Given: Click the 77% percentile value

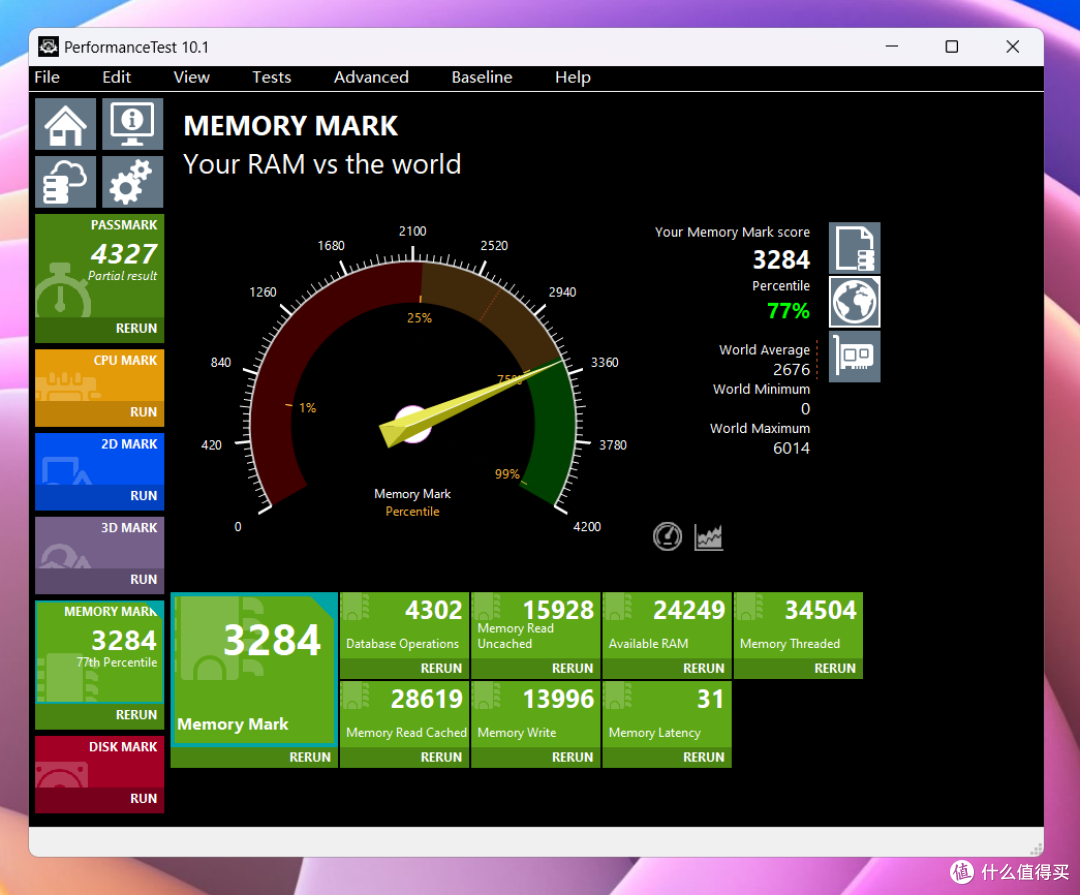Looking at the screenshot, I should tap(789, 311).
